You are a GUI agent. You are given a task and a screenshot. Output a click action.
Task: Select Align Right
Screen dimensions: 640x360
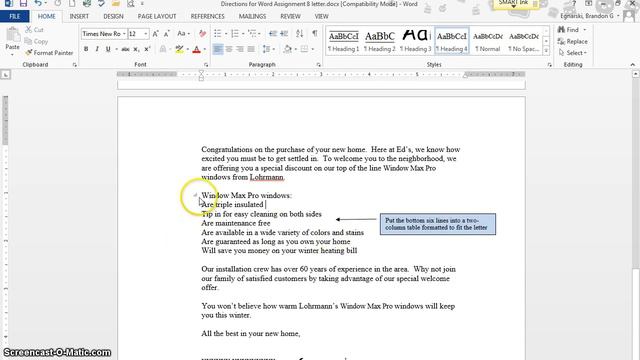tap(240, 49)
